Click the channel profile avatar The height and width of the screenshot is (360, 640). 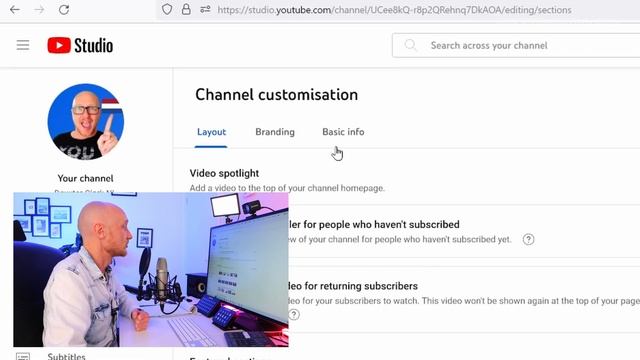tap(86, 122)
